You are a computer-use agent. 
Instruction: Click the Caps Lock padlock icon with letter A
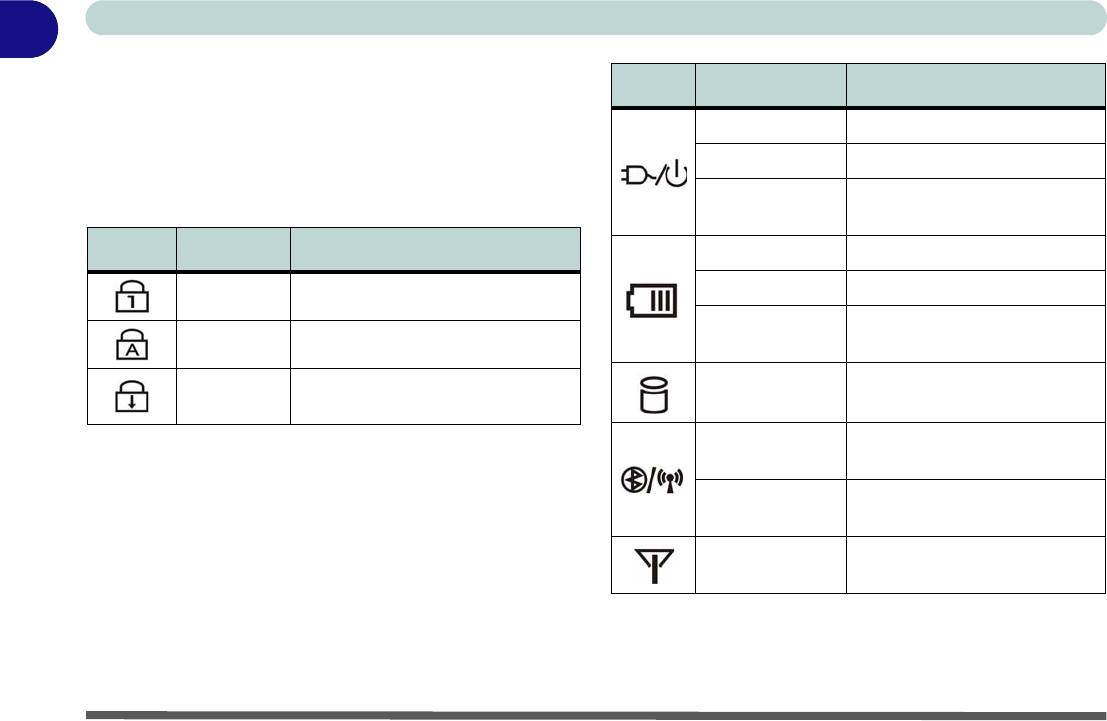(132, 345)
